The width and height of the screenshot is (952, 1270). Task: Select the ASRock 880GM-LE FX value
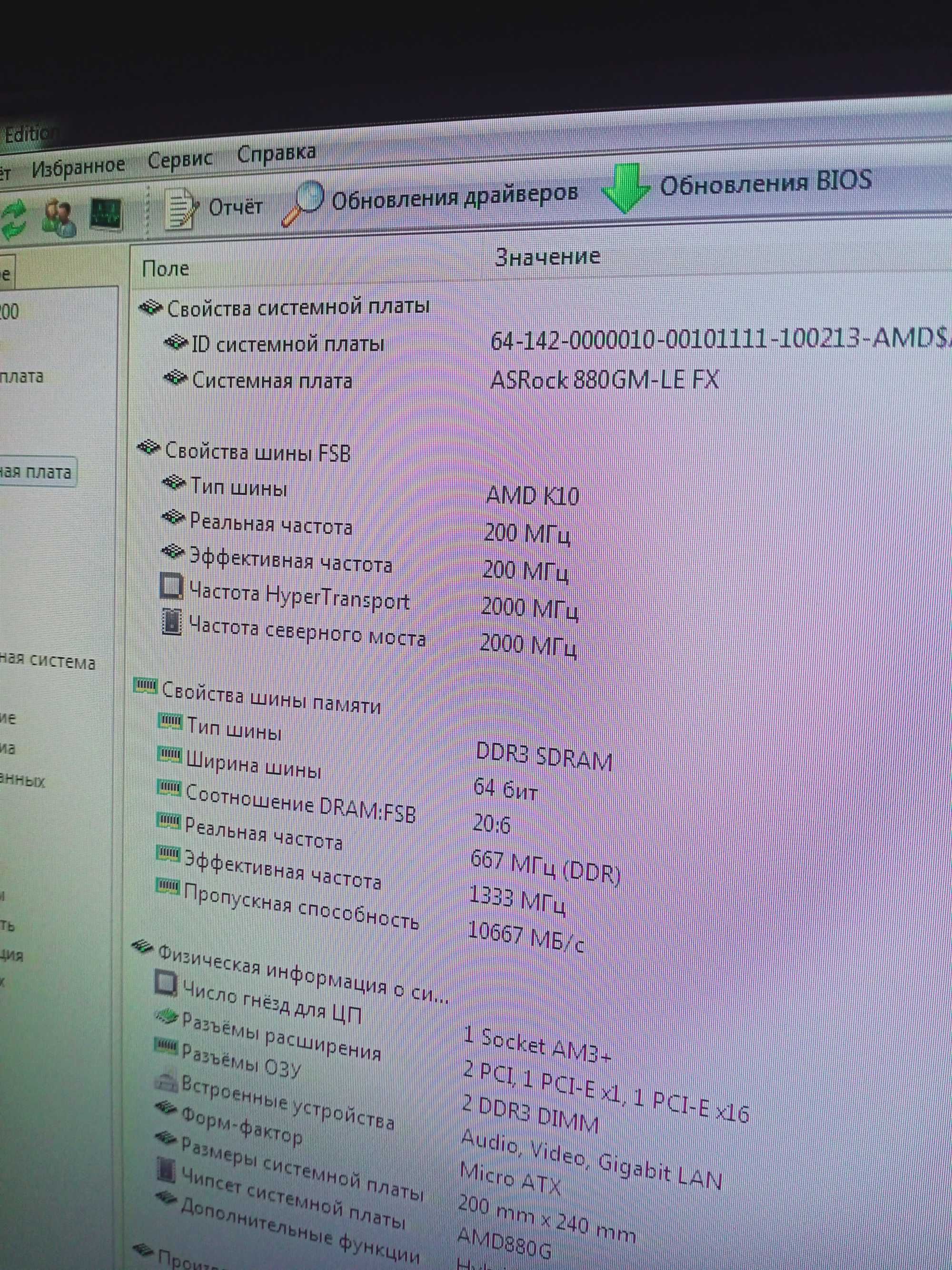(x=604, y=380)
